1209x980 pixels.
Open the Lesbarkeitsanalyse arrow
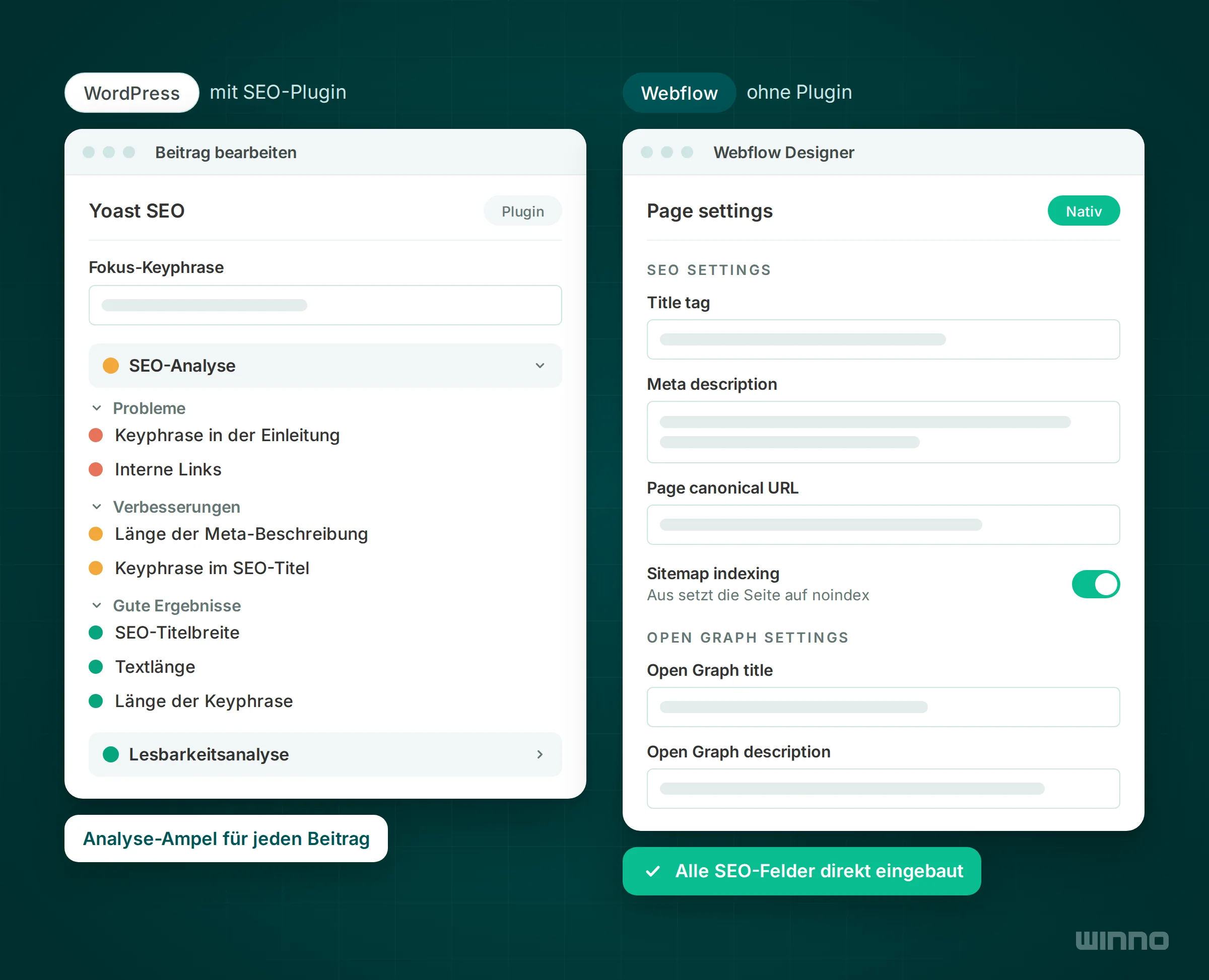point(540,754)
